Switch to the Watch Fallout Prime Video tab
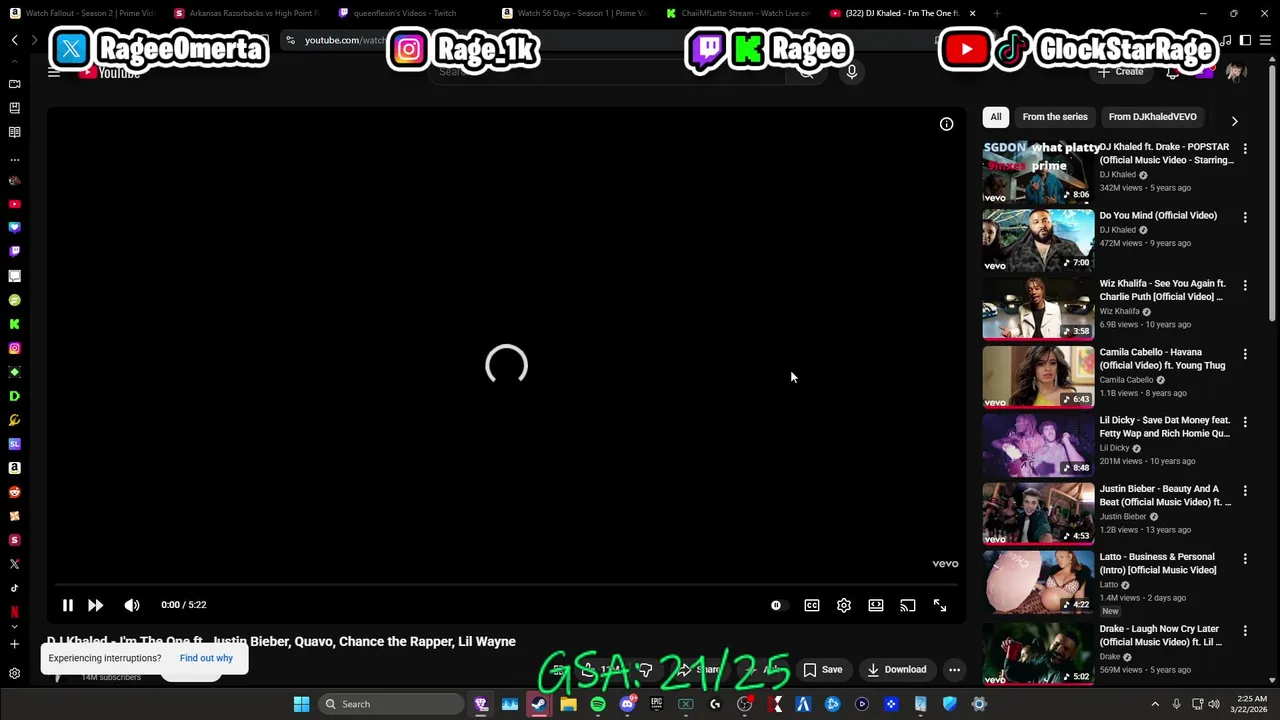This screenshot has height=720, width=1280. (x=83, y=13)
